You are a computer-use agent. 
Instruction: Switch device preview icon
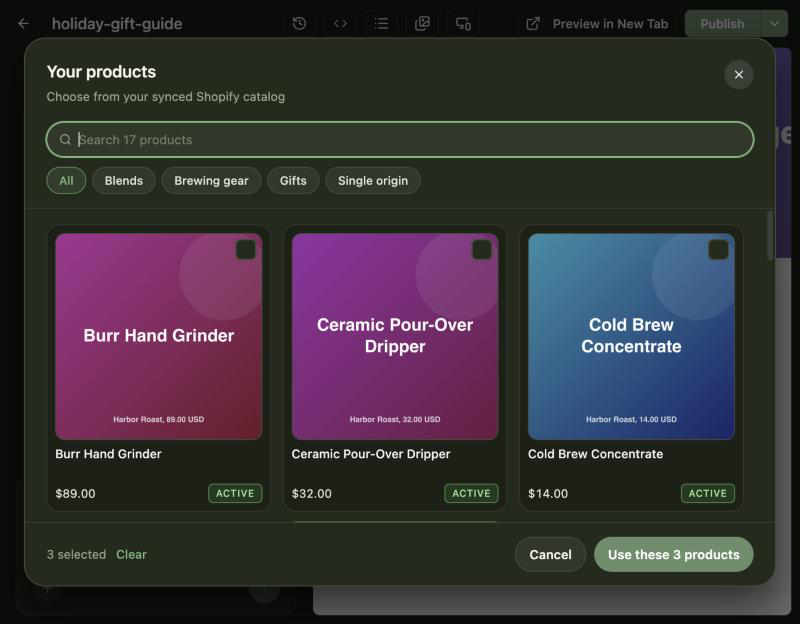click(463, 23)
